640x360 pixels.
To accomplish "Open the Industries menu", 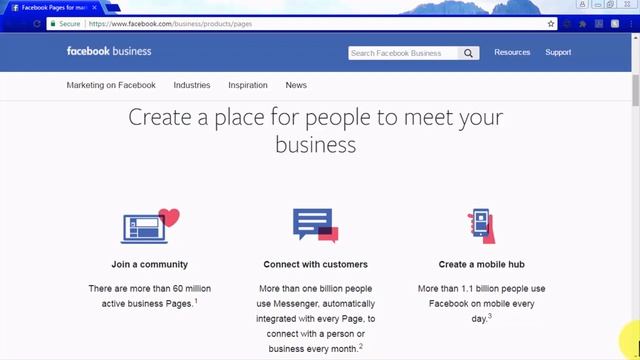I will coord(192,85).
